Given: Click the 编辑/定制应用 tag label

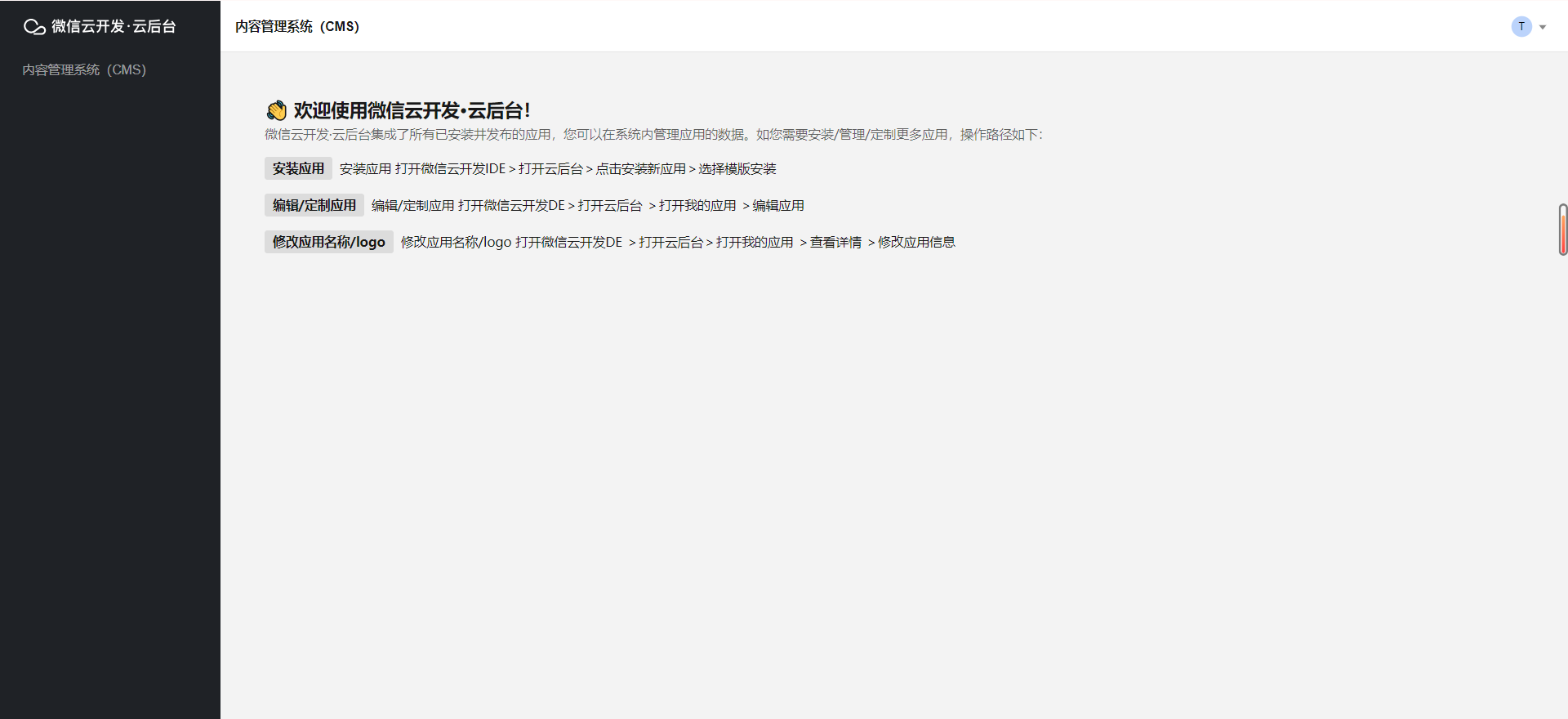Looking at the screenshot, I should click(x=314, y=205).
